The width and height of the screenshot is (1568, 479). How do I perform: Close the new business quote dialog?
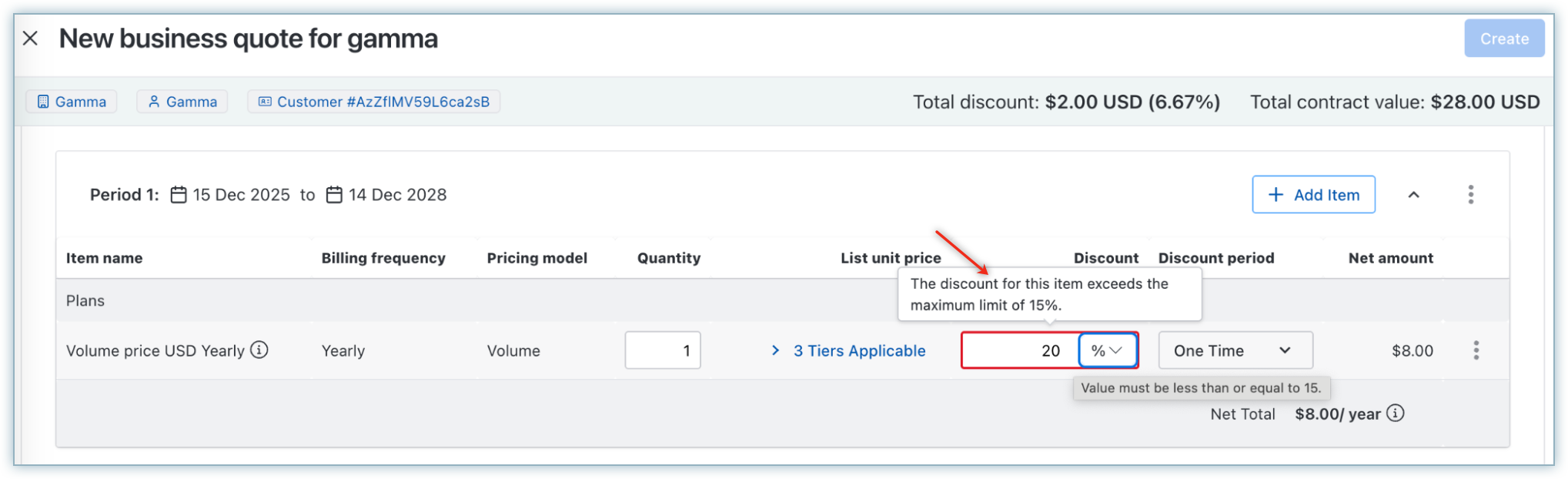tap(30, 39)
